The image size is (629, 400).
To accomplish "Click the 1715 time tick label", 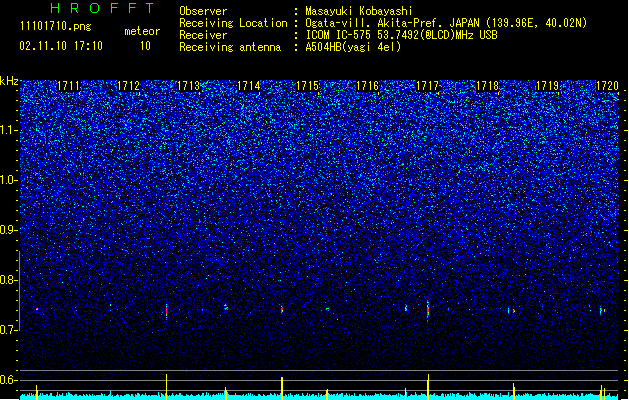I will [308, 86].
